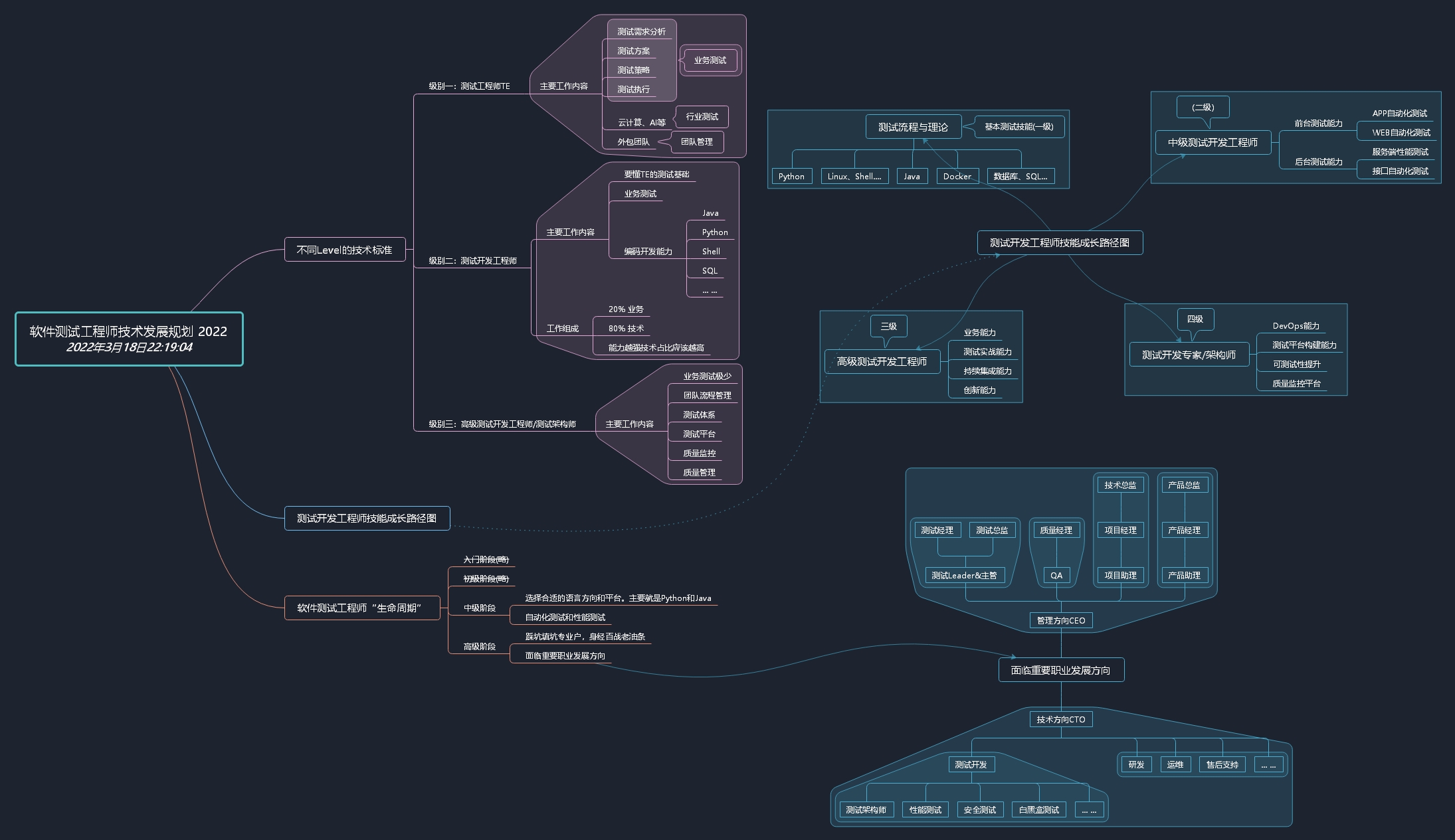Click the 高级测试开发工程师 node
The width and height of the screenshot is (1455, 840).
[x=882, y=361]
